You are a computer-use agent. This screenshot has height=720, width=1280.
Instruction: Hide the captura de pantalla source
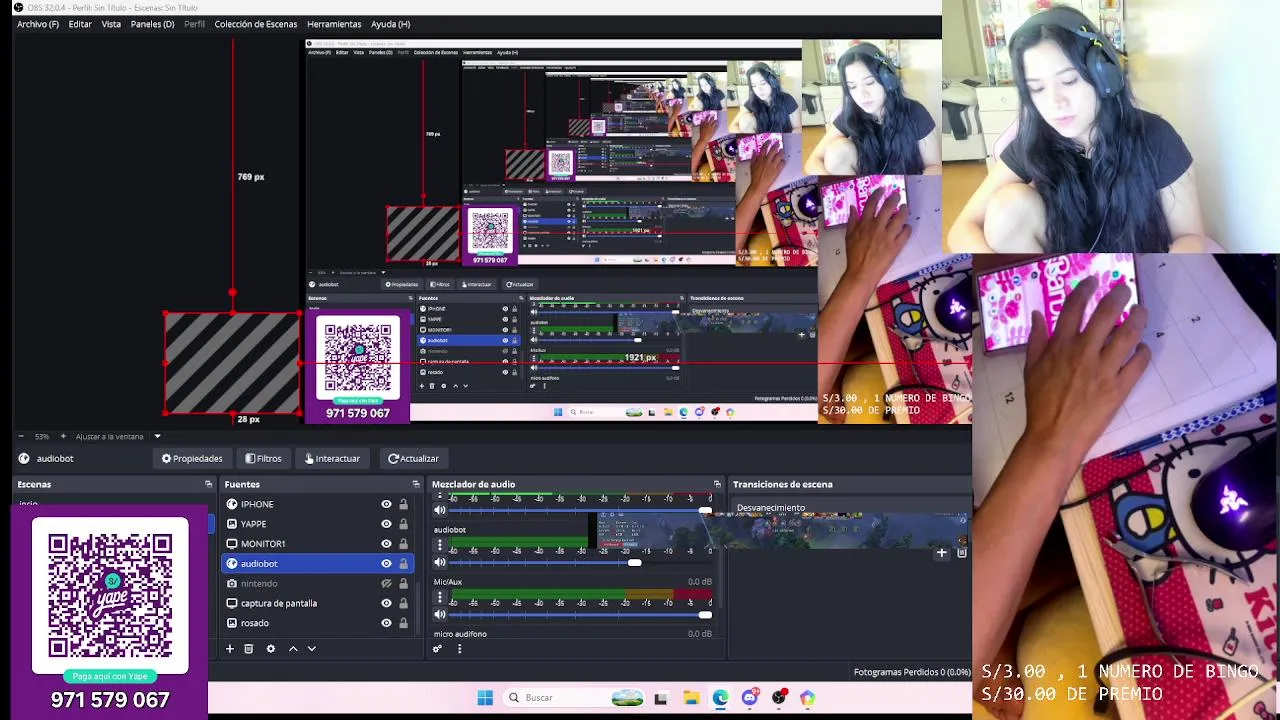[386, 603]
